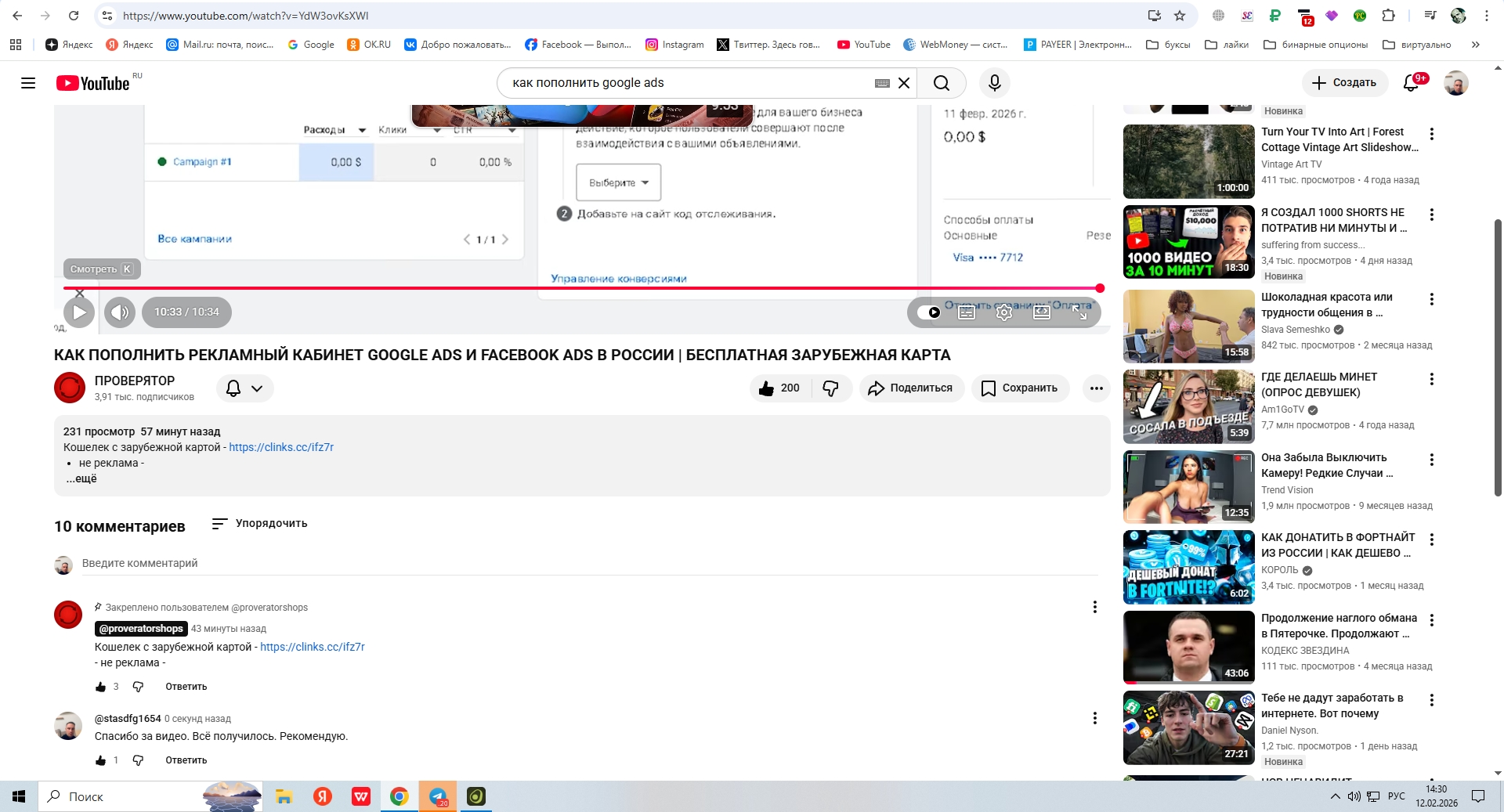Toggle subtitles in the player
Screen dimensions: 1504x812
click(967, 312)
